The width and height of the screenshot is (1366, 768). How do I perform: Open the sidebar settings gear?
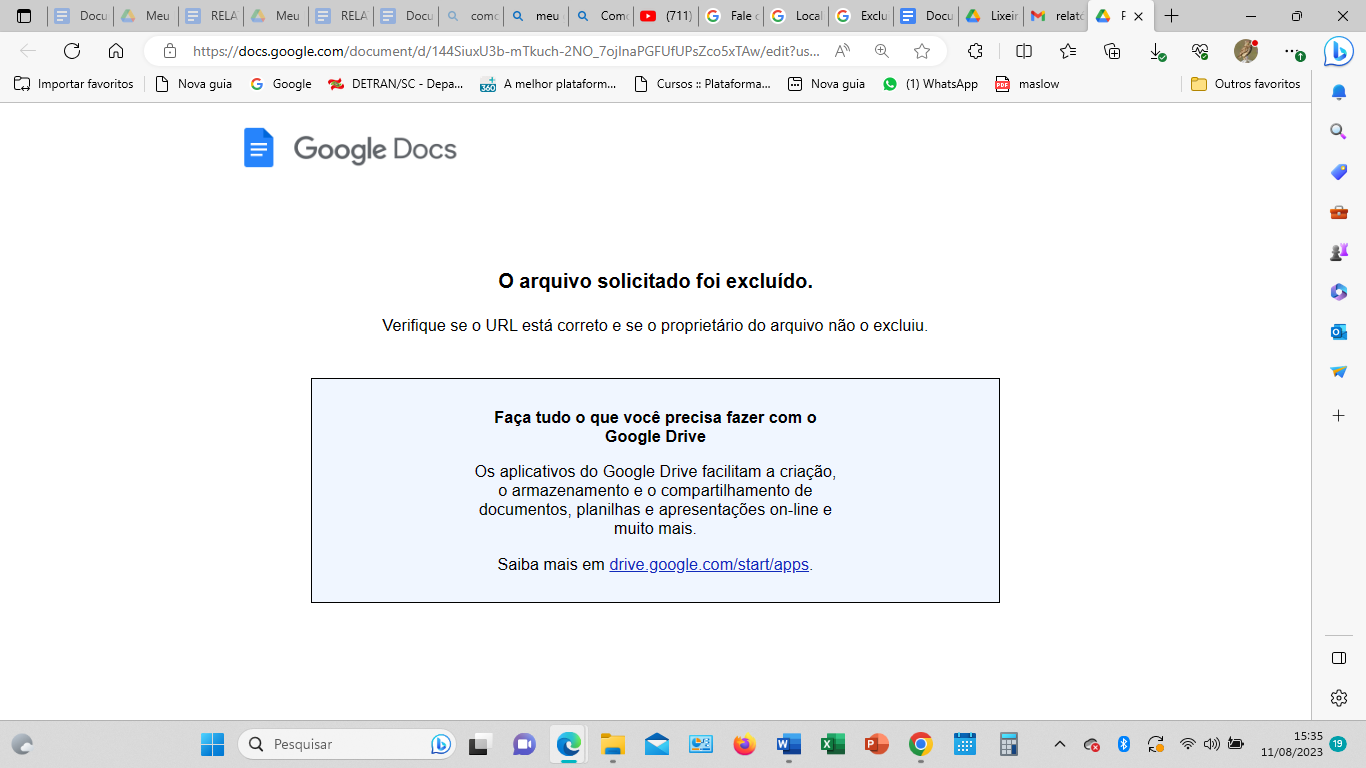pos(1338,698)
